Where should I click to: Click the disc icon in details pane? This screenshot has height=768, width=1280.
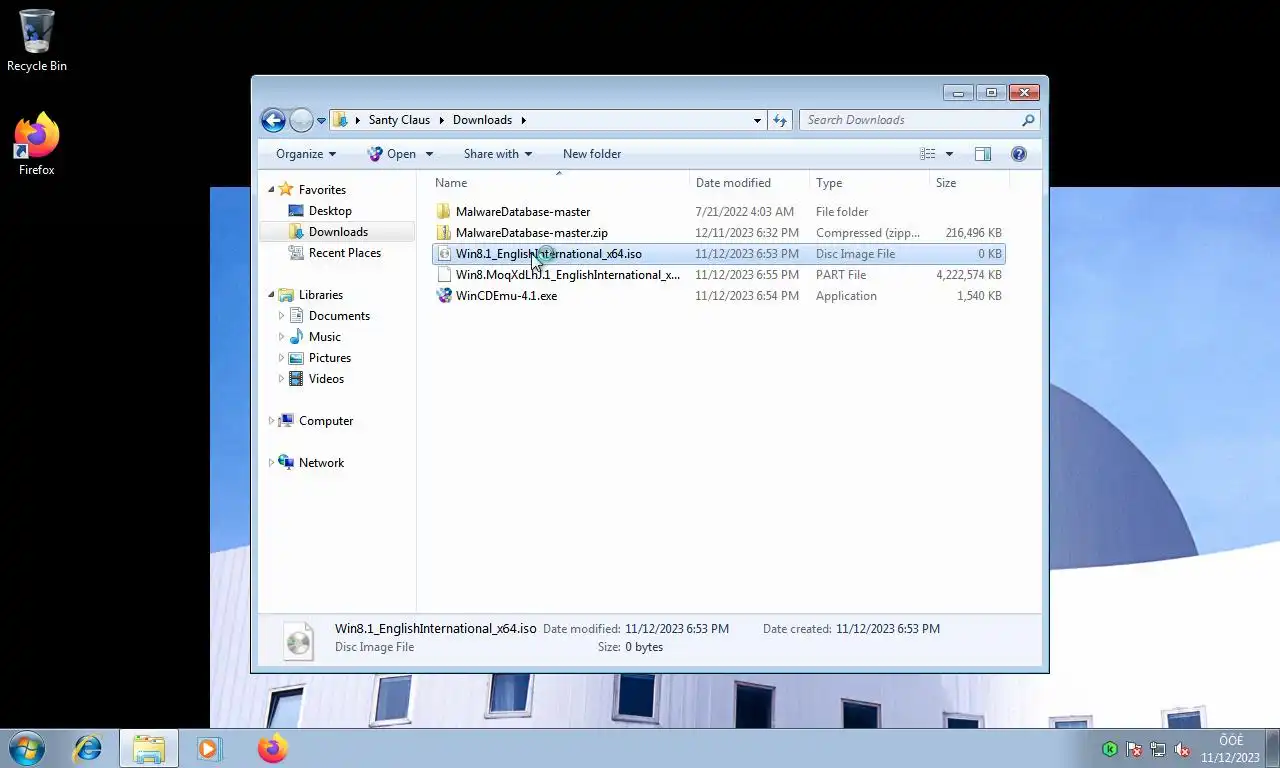(299, 640)
